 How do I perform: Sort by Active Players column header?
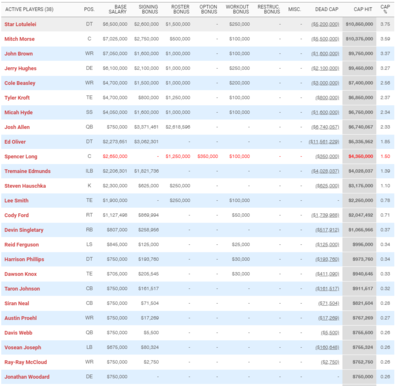pos(29,9)
